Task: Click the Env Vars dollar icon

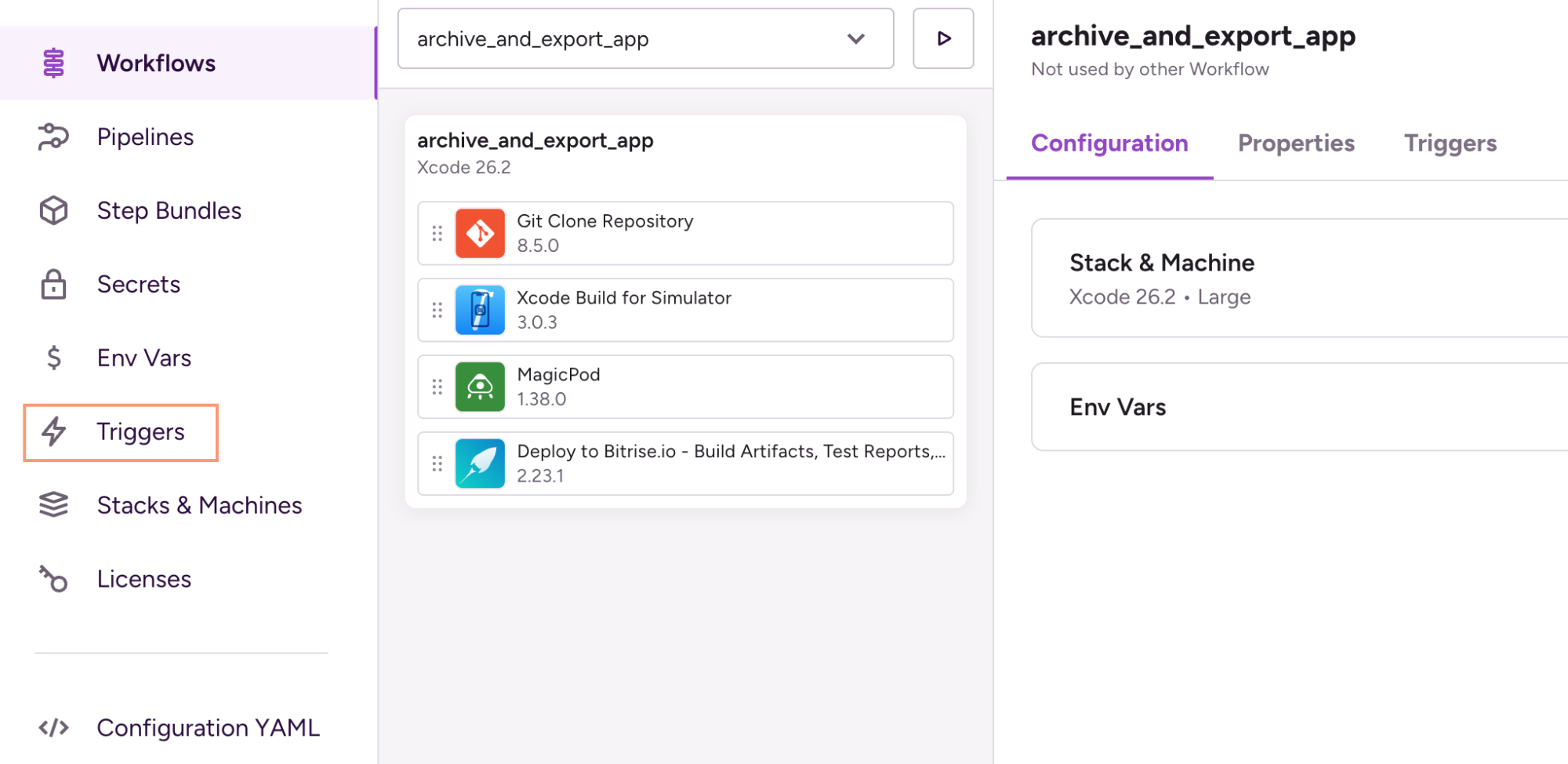Action: coord(53,358)
